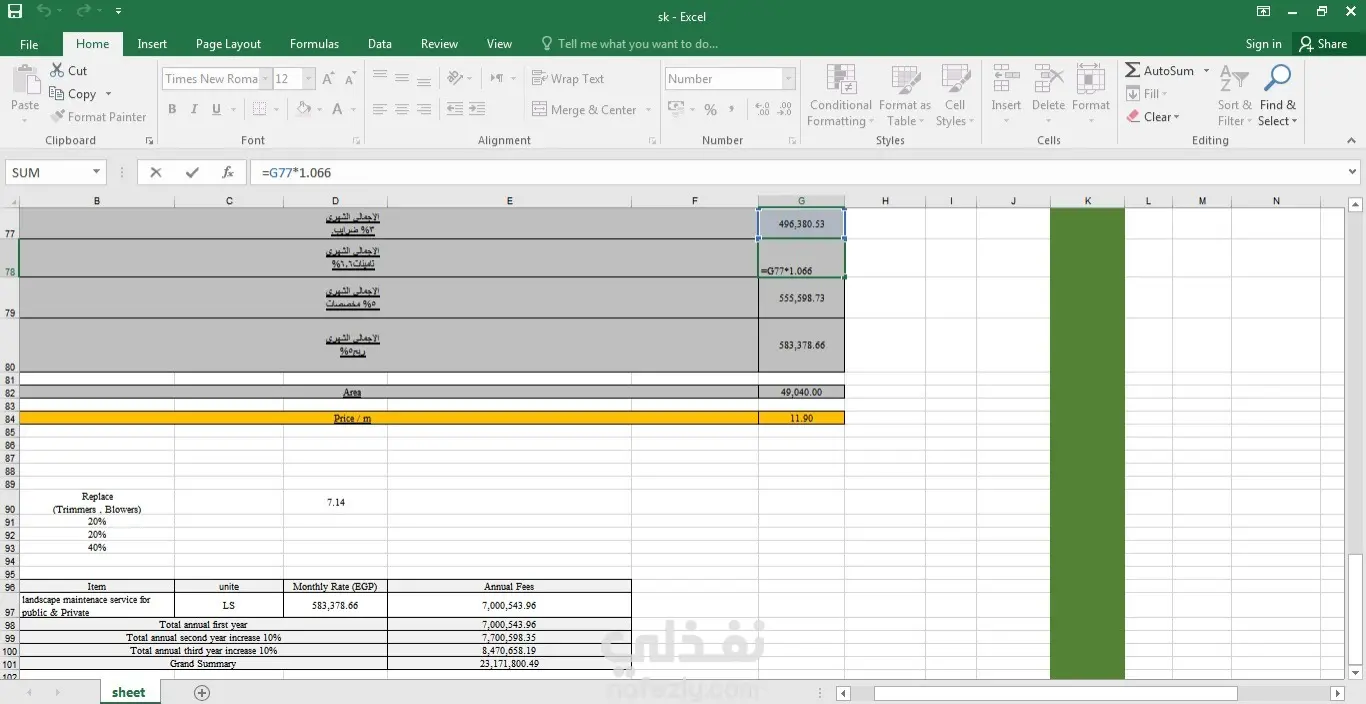Open the Name Box dropdown arrow
Image resolution: width=1366 pixels, height=704 pixels.
(96, 173)
